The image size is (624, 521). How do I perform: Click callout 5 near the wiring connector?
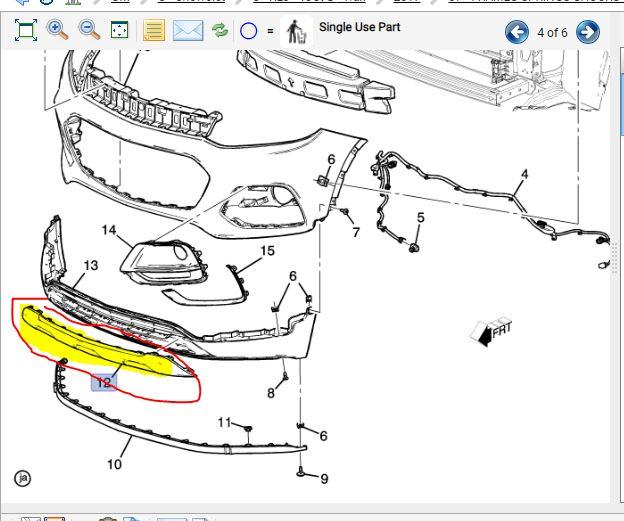[420, 217]
